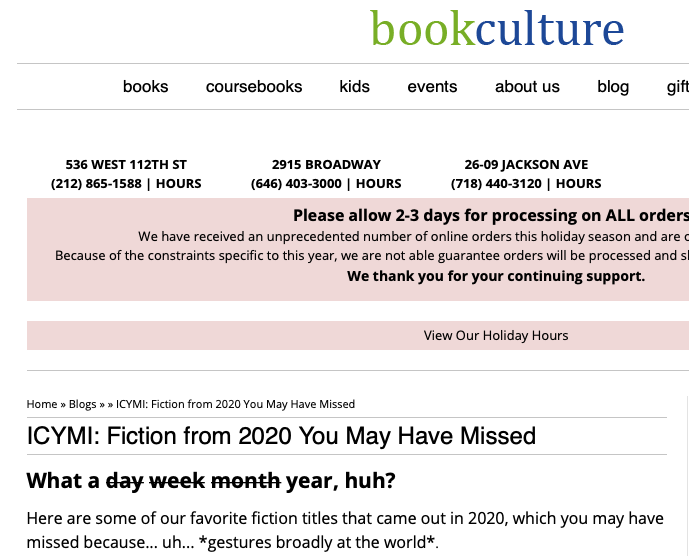Go to the coursebooks section
The height and width of the screenshot is (556, 689).
254,87
